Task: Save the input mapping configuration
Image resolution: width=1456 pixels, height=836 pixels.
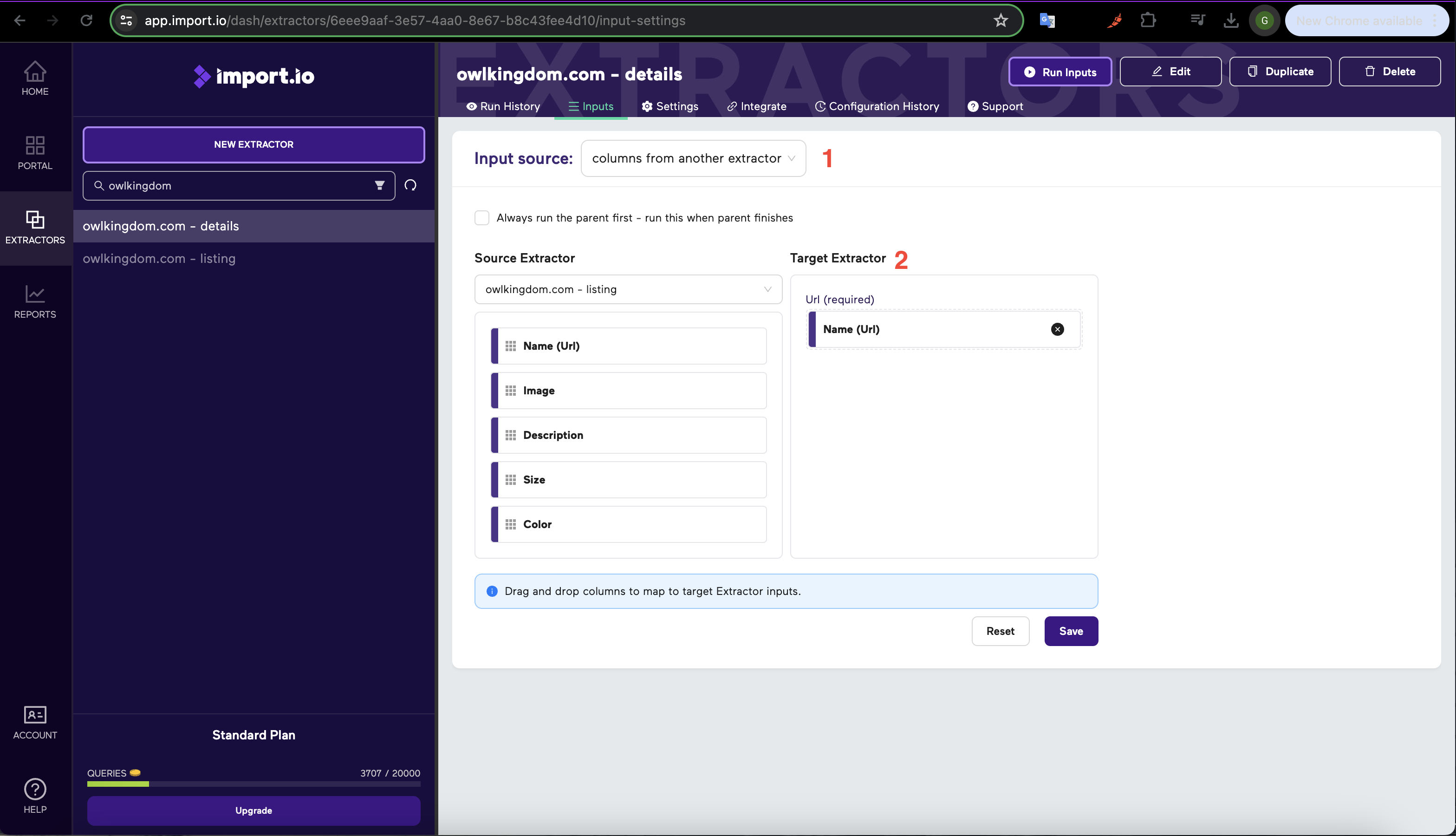Action: pyautogui.click(x=1070, y=631)
